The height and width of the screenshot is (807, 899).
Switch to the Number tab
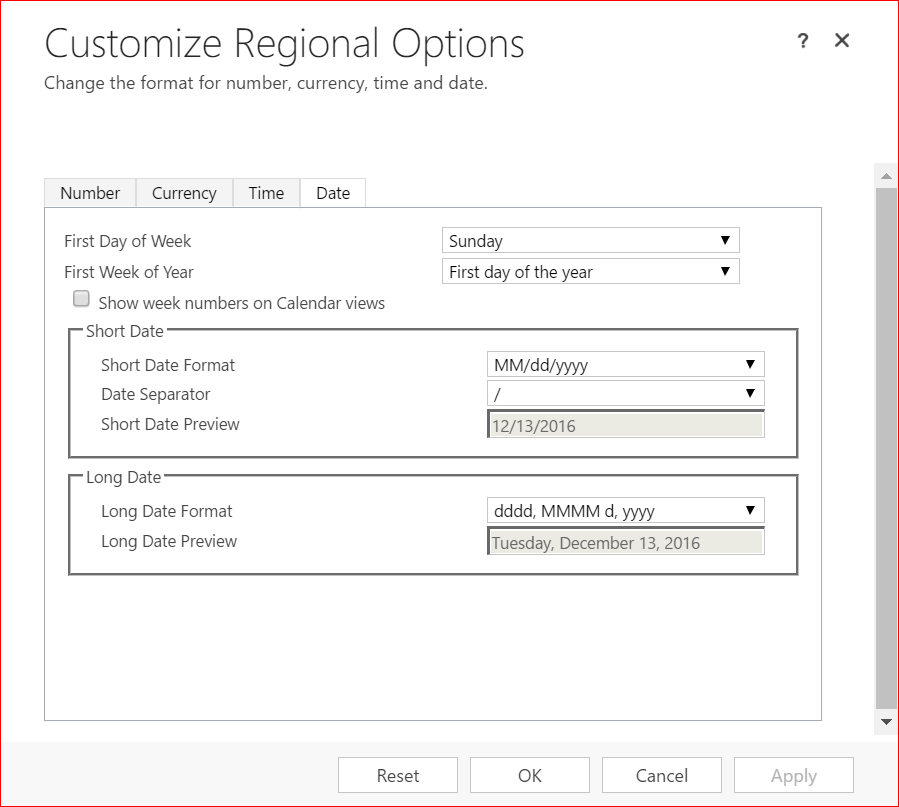90,193
